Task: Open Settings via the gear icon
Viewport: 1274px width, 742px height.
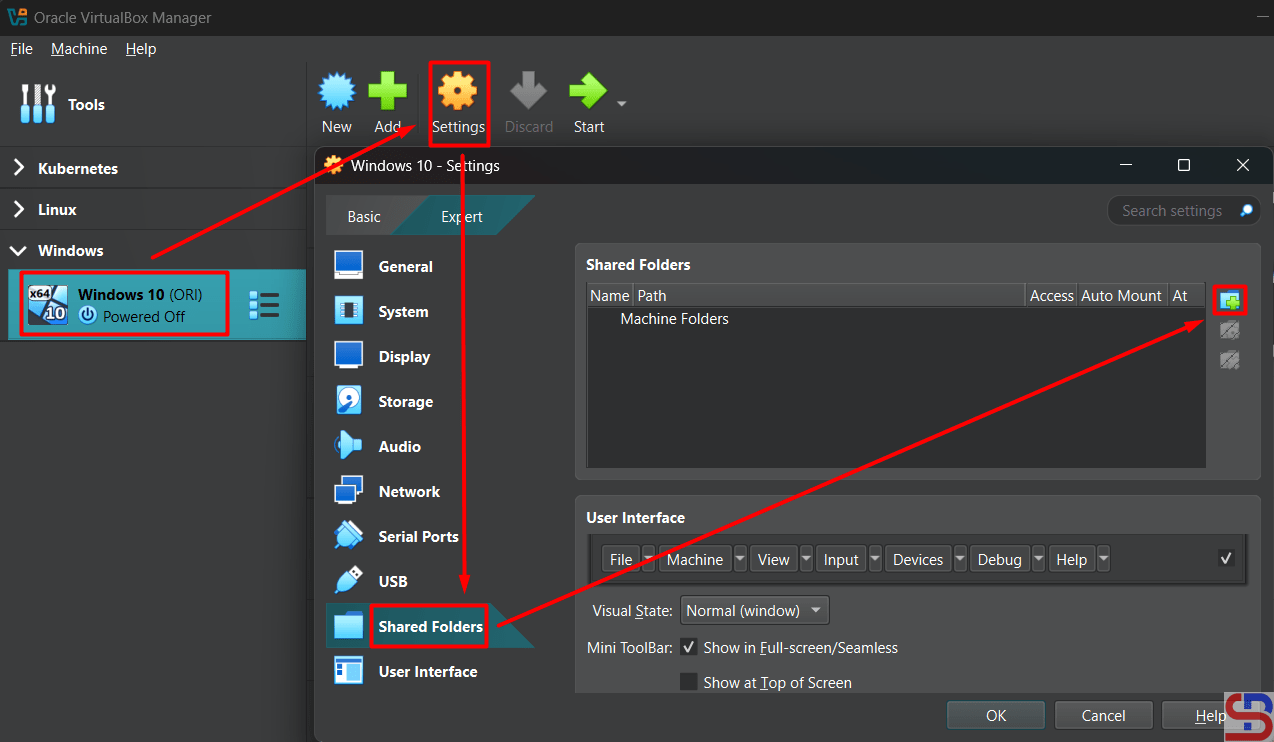Action: point(458,93)
